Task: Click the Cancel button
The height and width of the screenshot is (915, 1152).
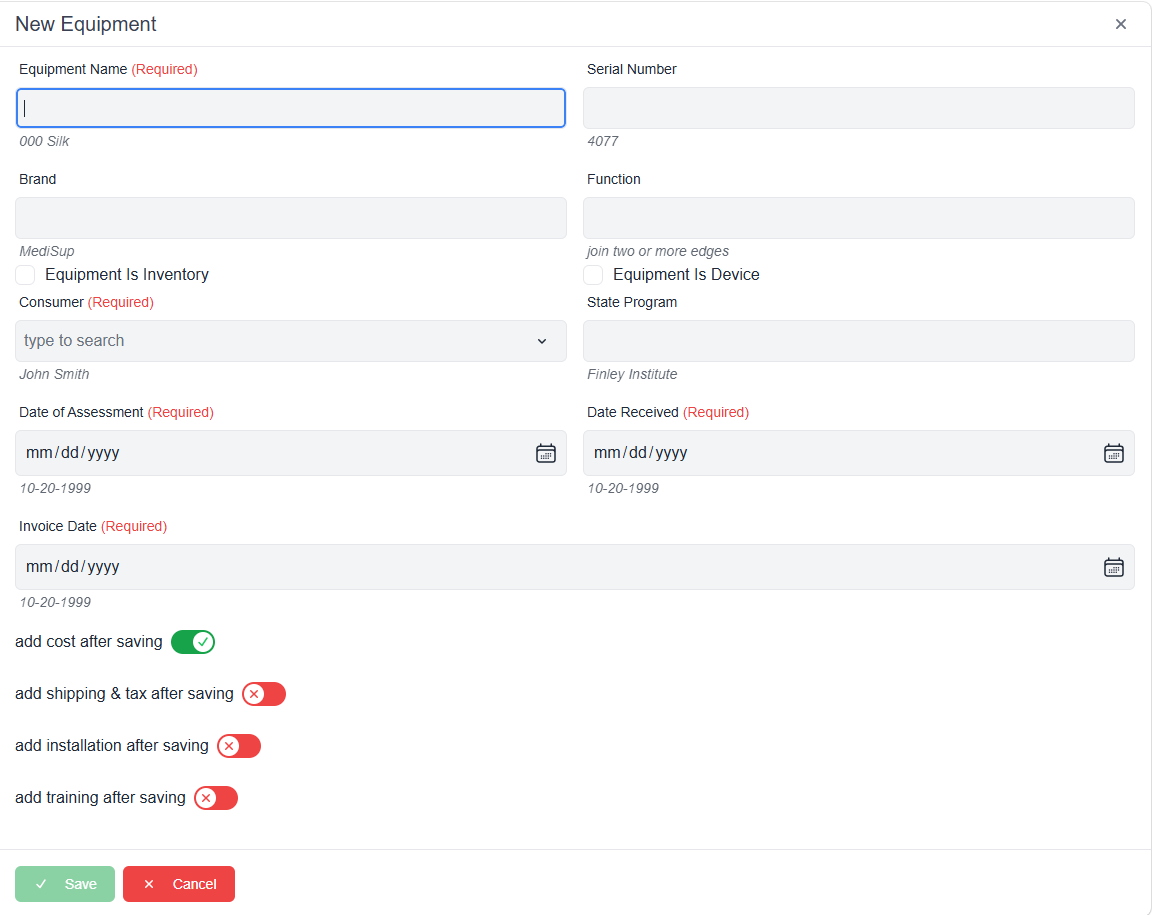Action: 179,884
